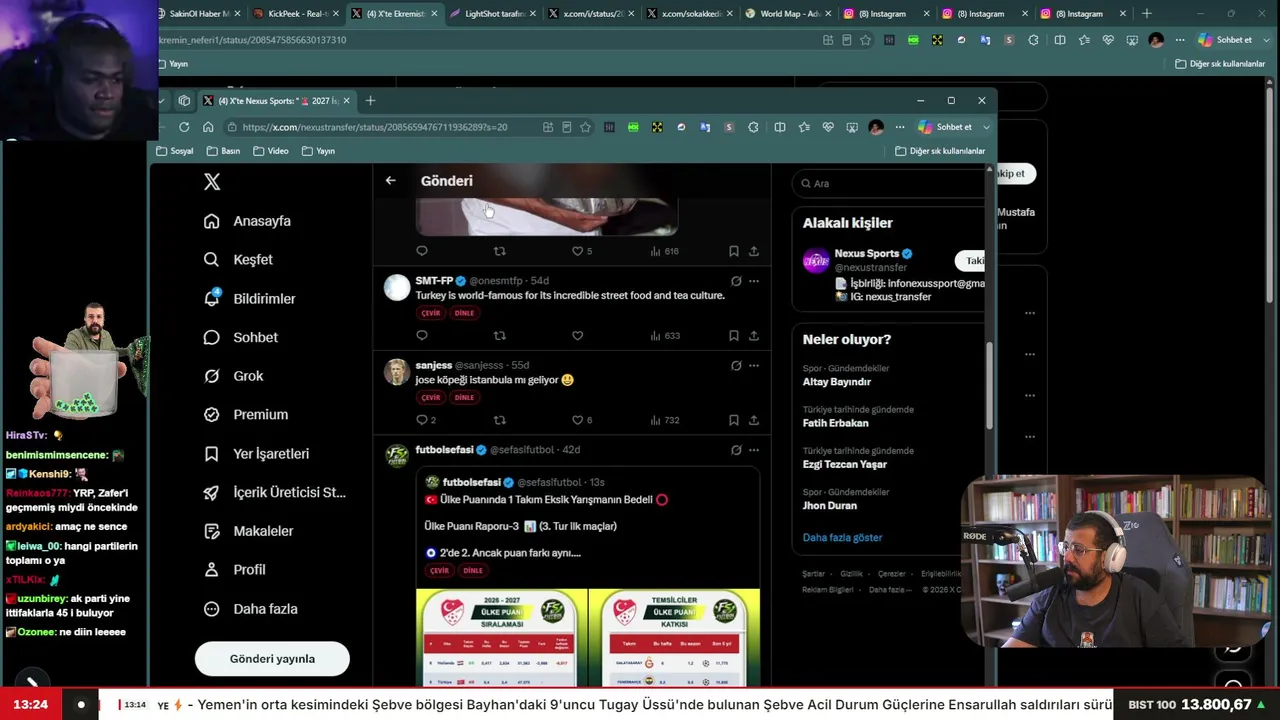Switch to the SakinOl Haber browser tab

pyautogui.click(x=200, y=14)
